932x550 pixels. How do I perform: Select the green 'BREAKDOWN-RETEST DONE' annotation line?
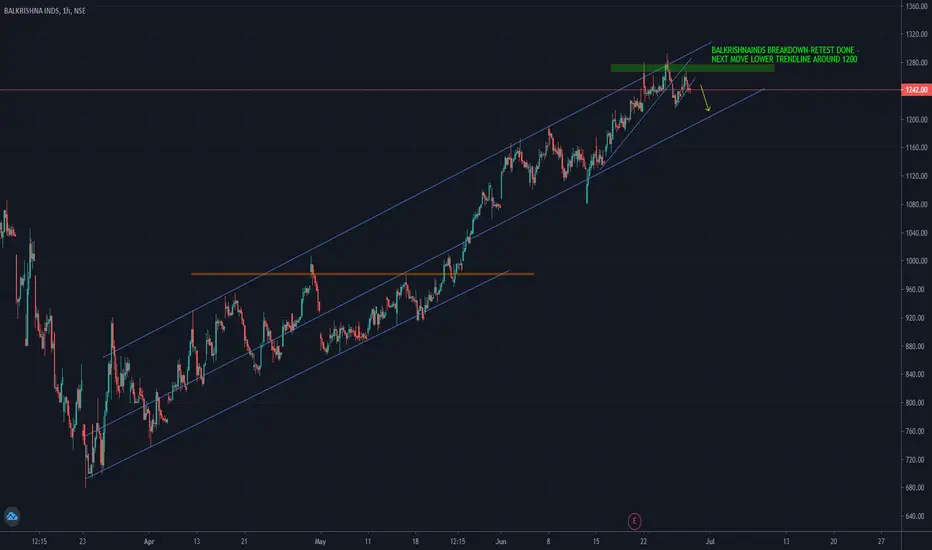click(785, 50)
